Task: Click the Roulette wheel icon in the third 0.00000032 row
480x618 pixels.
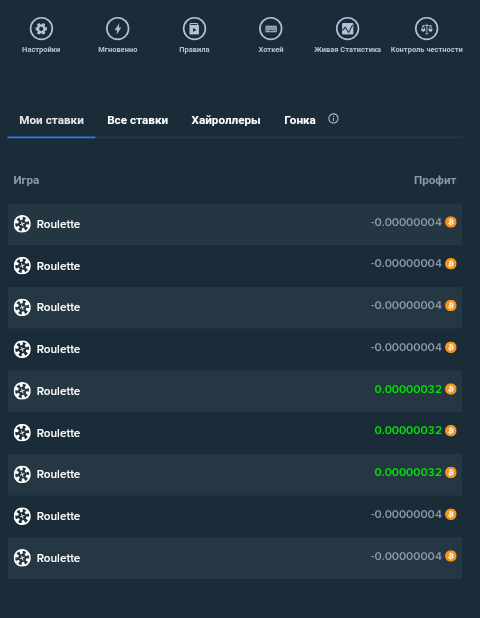Action: coord(22,474)
